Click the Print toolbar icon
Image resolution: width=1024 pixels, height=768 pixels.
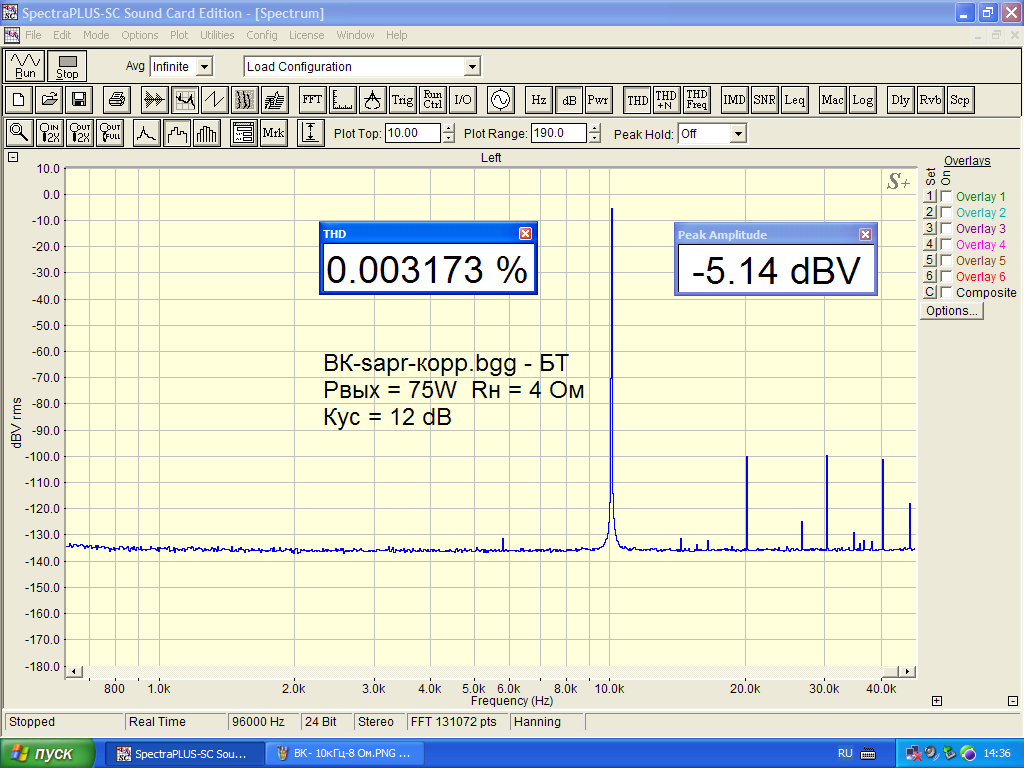point(117,100)
